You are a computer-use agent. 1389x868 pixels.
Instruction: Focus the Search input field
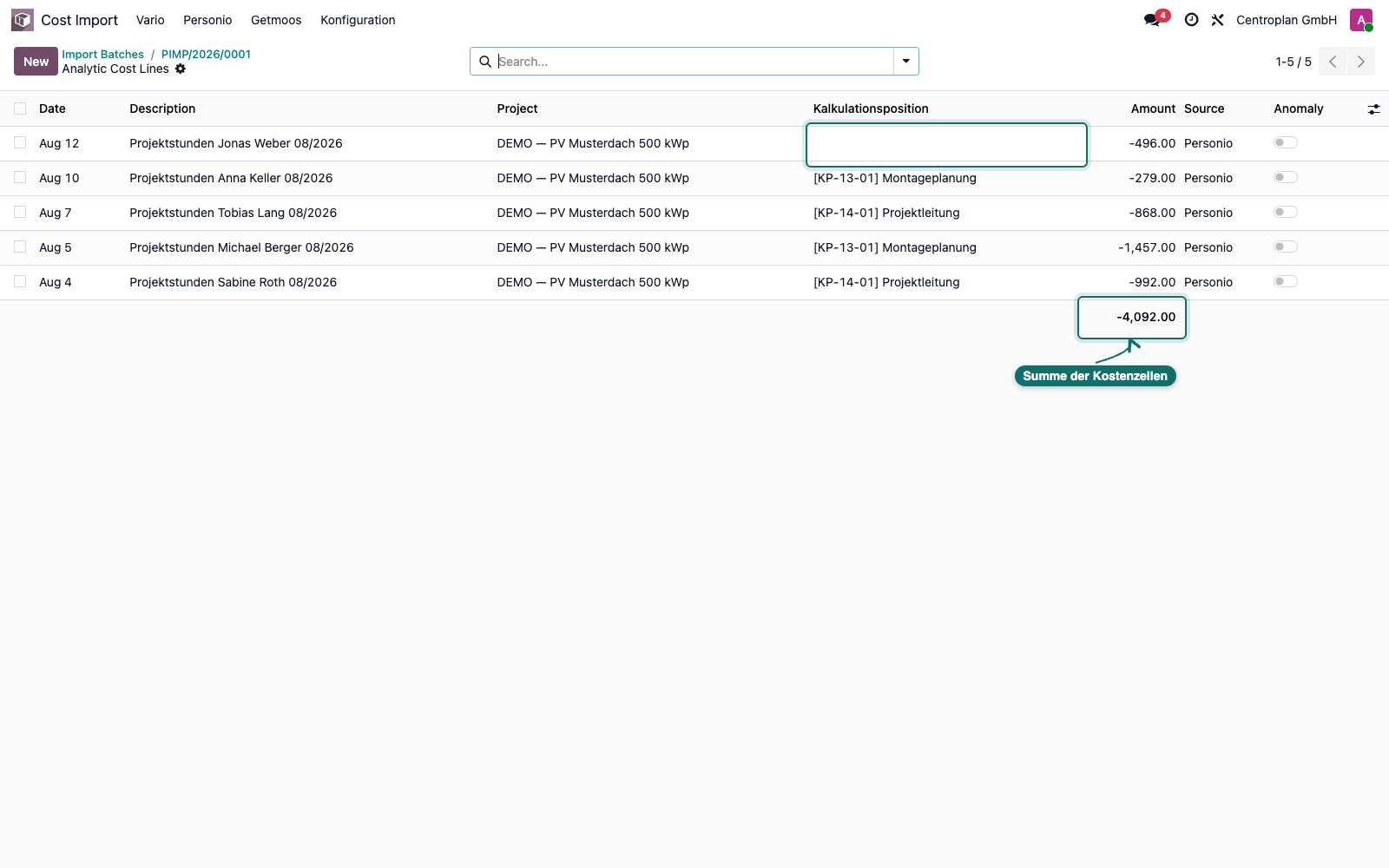[x=694, y=62]
